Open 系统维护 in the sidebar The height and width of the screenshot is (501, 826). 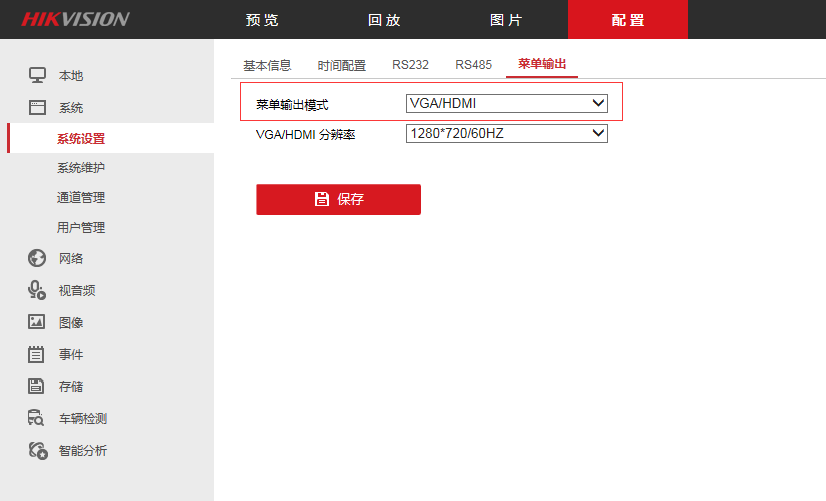coord(81,168)
